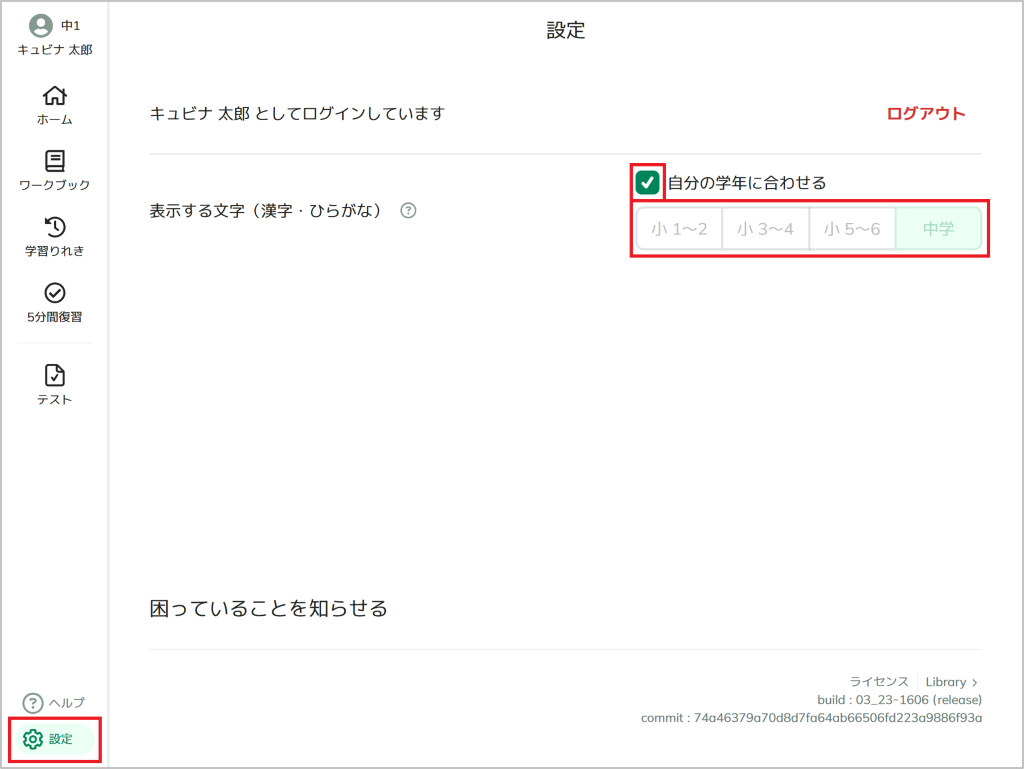Click キュビナ 太郎 としてログインしています text
This screenshot has width=1024, height=769.
pyautogui.click(x=297, y=114)
